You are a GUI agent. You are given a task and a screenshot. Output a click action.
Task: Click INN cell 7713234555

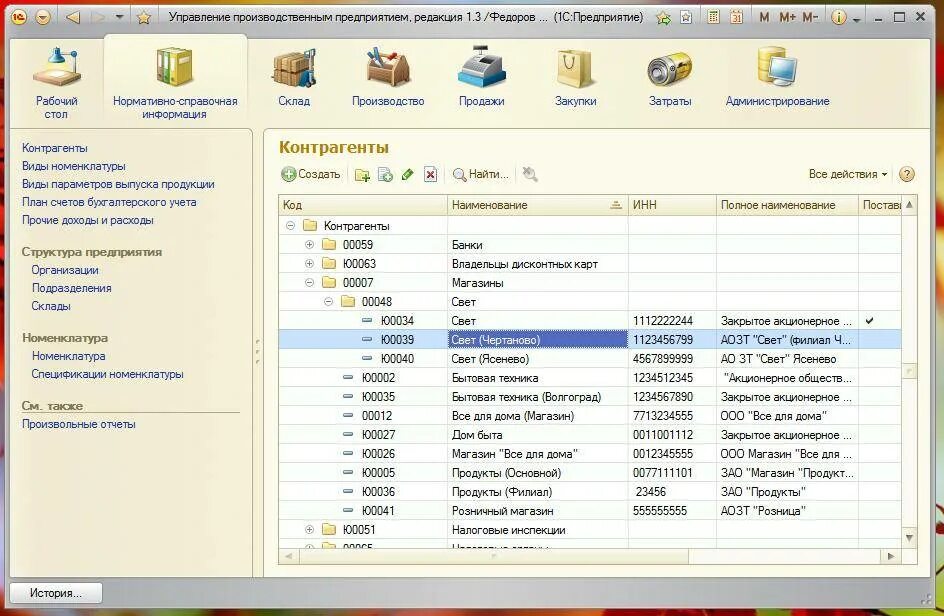pyautogui.click(x=672, y=416)
